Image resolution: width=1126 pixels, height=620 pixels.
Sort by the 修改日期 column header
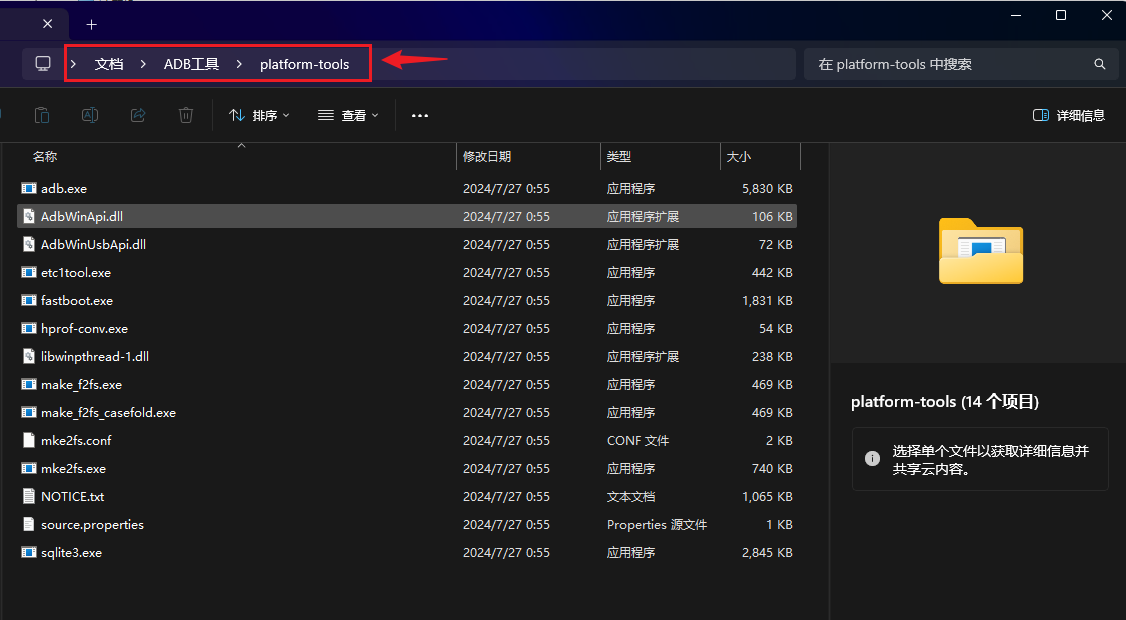(487, 157)
